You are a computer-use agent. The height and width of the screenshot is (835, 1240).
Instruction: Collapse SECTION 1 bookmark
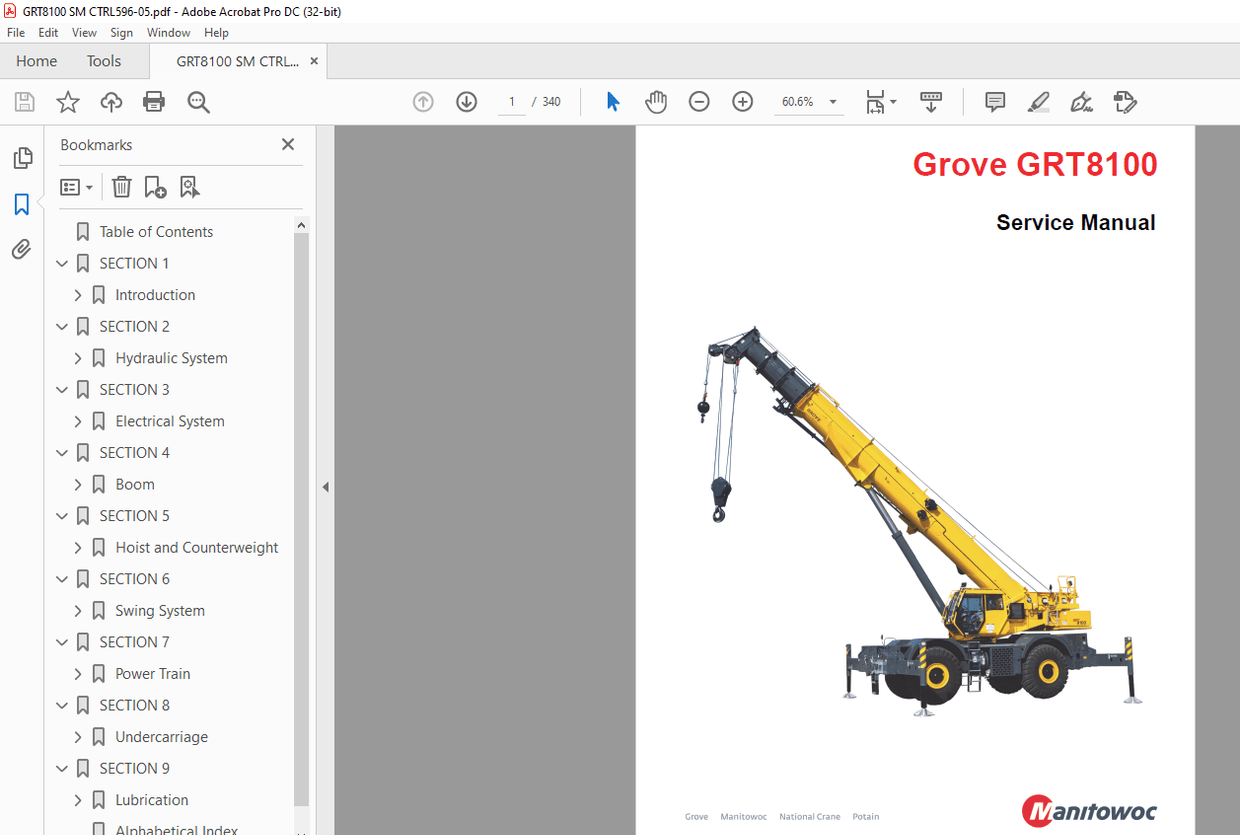pyautogui.click(x=62, y=264)
